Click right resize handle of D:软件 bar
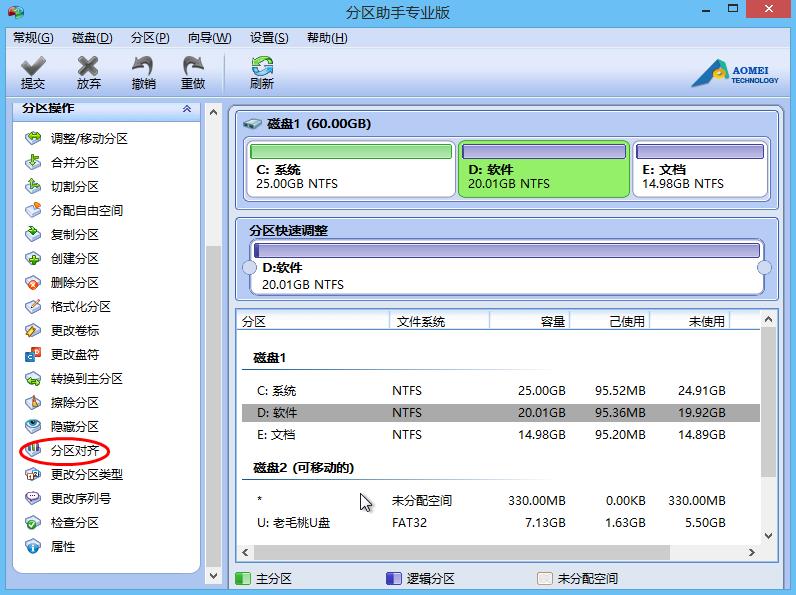The image size is (796, 595). (x=764, y=268)
